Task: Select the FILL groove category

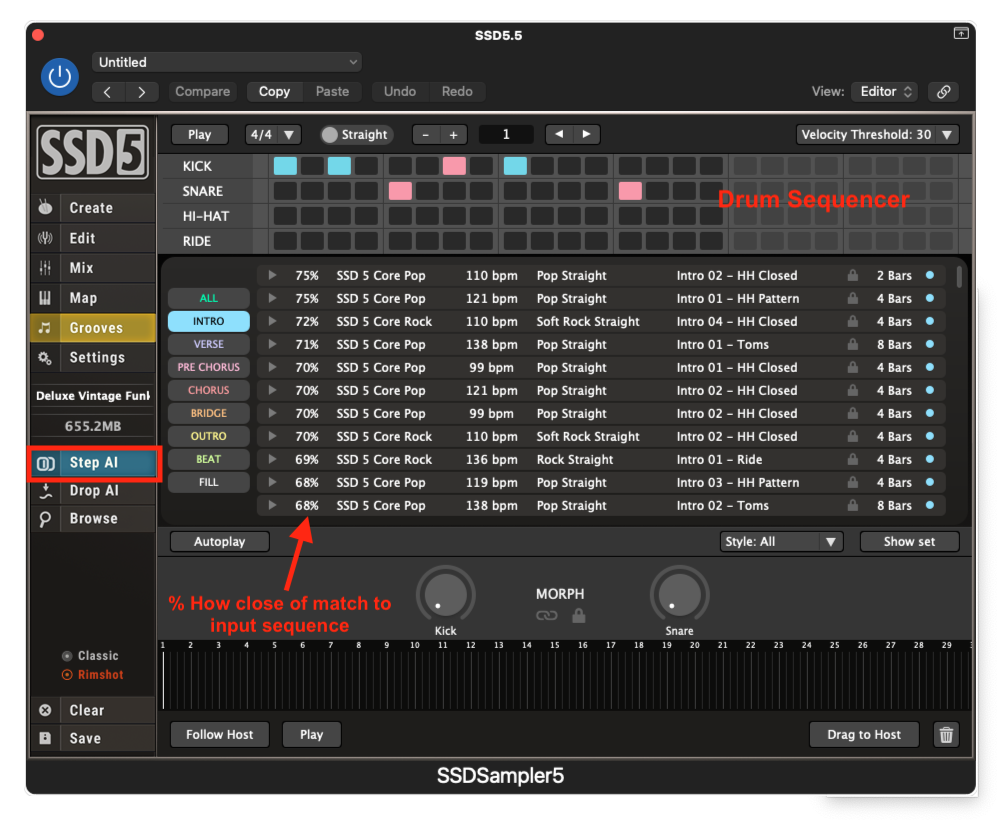Action: (209, 482)
